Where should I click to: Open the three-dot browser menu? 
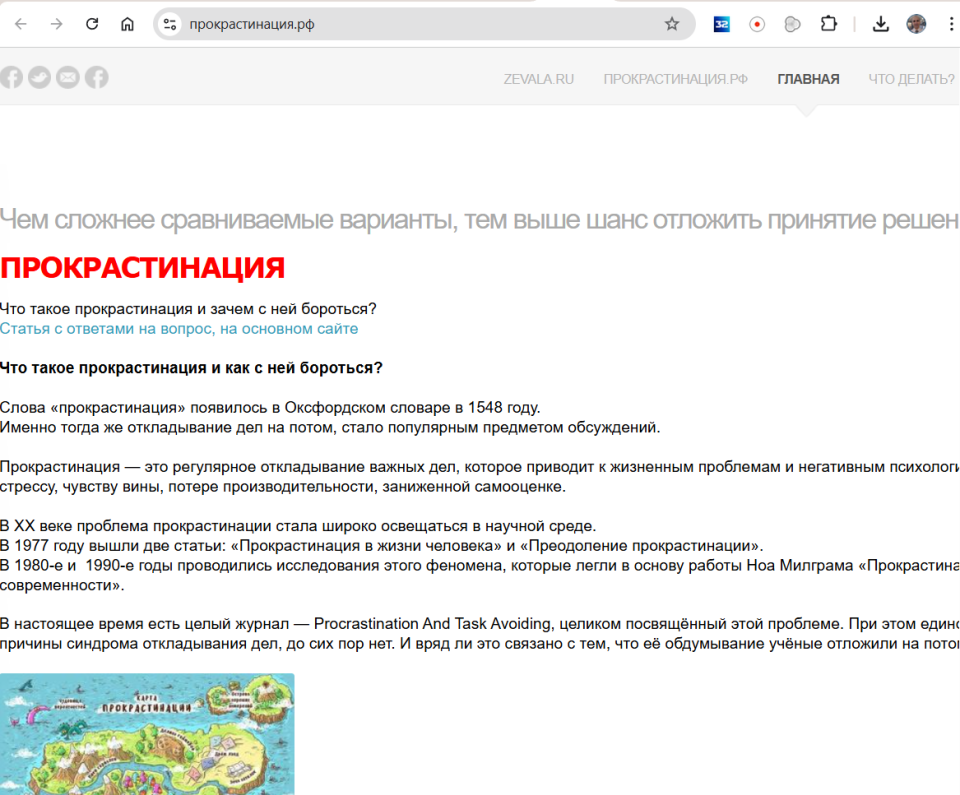953,23
